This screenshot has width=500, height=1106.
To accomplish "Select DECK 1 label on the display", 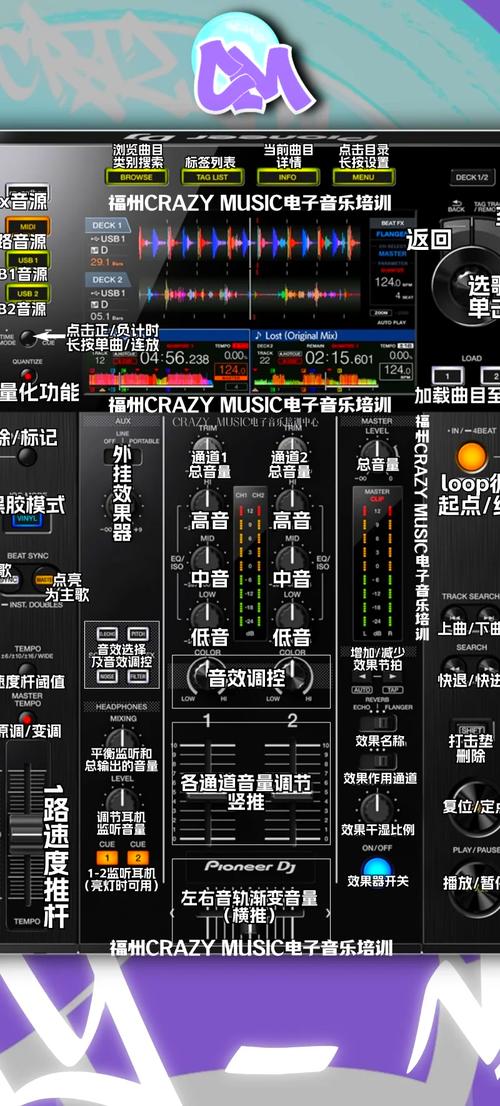I will tap(109, 226).
